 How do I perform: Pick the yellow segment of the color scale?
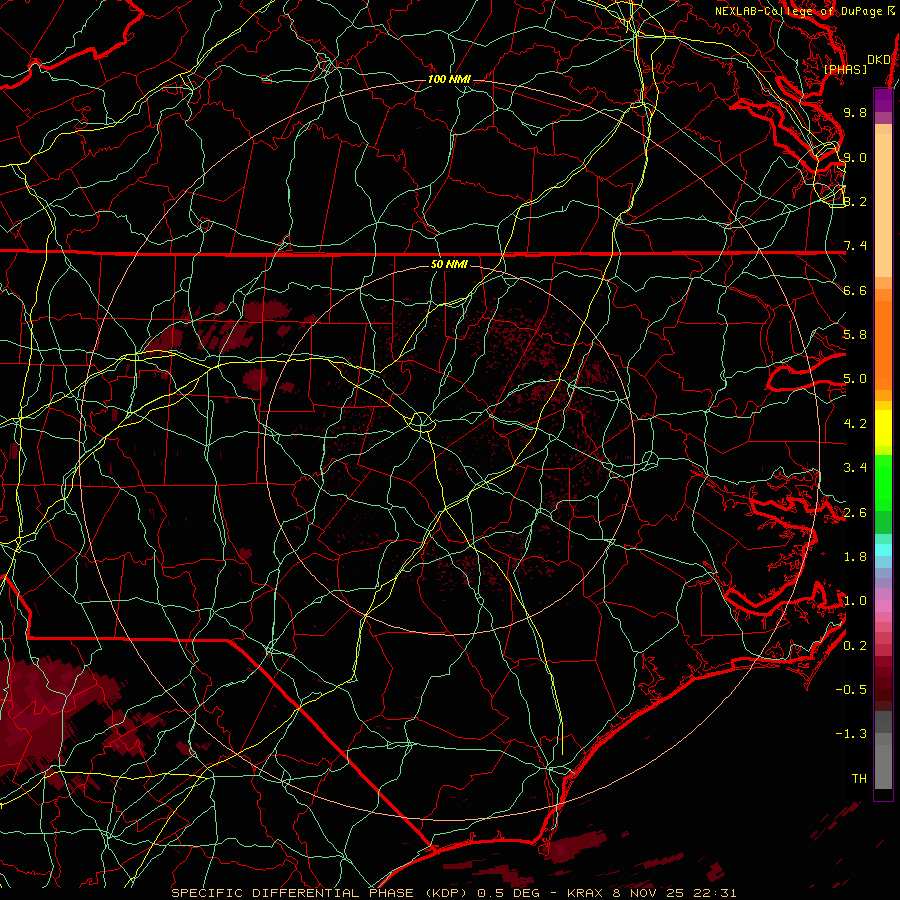click(883, 428)
